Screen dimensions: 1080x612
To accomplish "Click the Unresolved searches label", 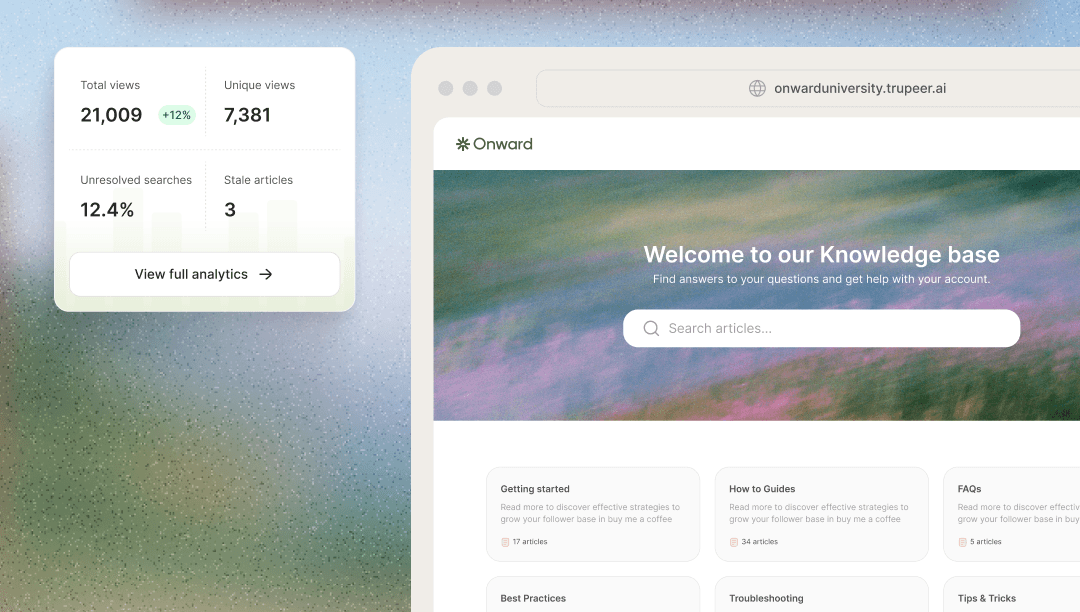I will 136,180.
